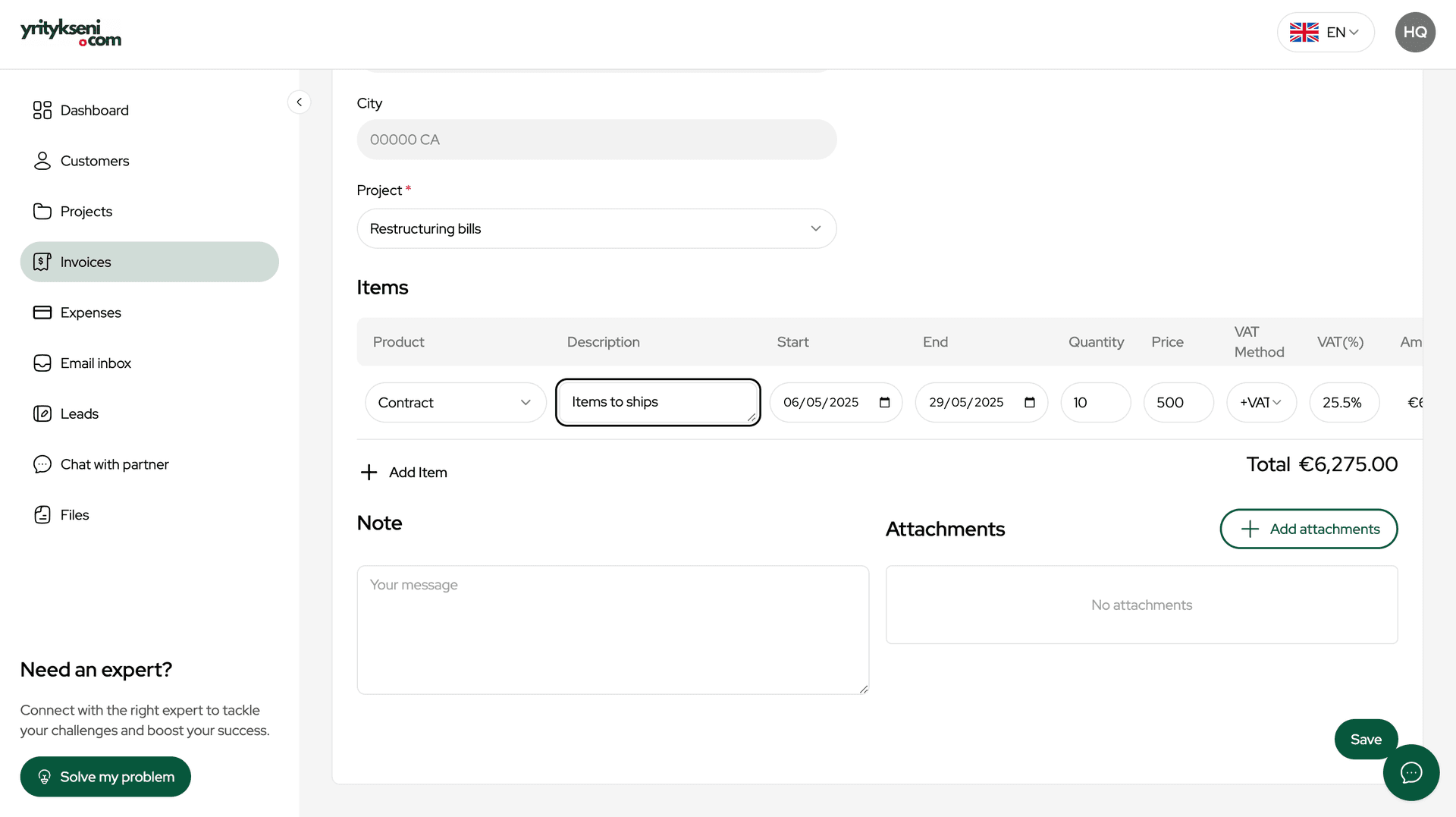This screenshot has height=817, width=1456.
Task: Click into the Note message text area
Action: [x=612, y=630]
